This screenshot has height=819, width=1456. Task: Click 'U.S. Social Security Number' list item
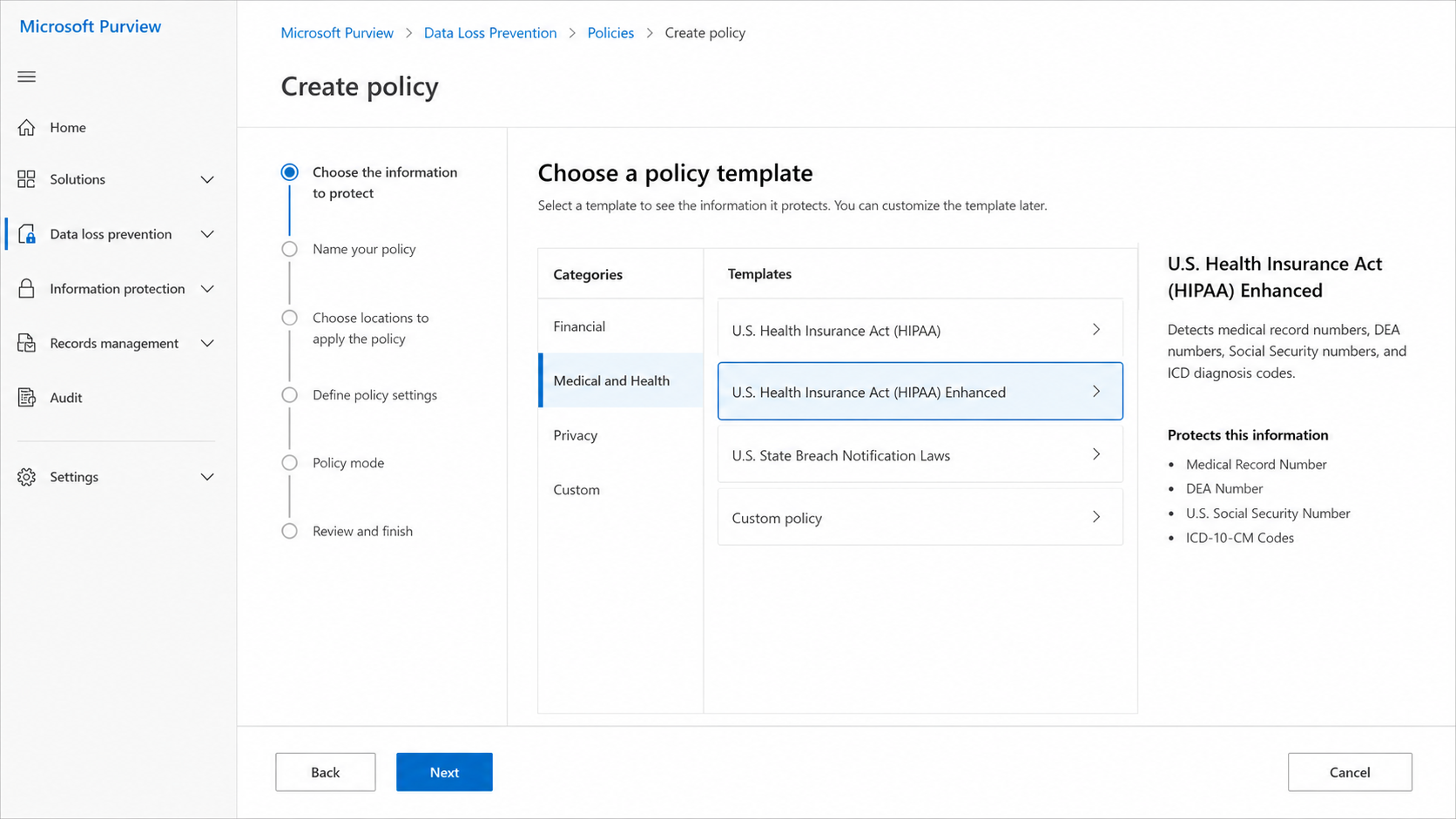tap(1268, 514)
